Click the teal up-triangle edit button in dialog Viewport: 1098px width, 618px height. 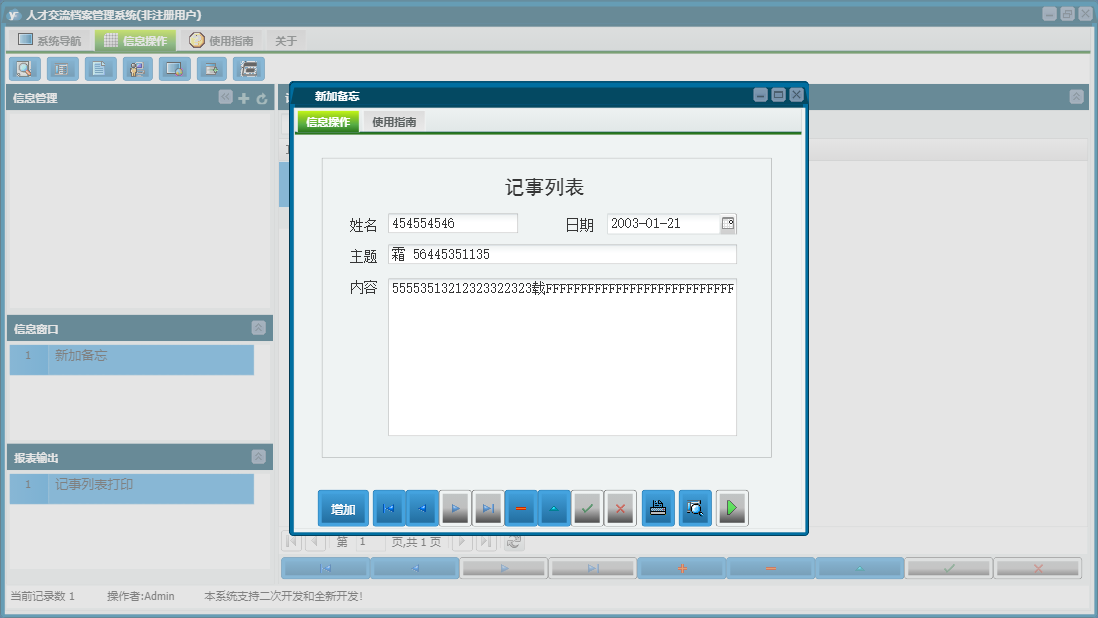pyautogui.click(x=554, y=509)
